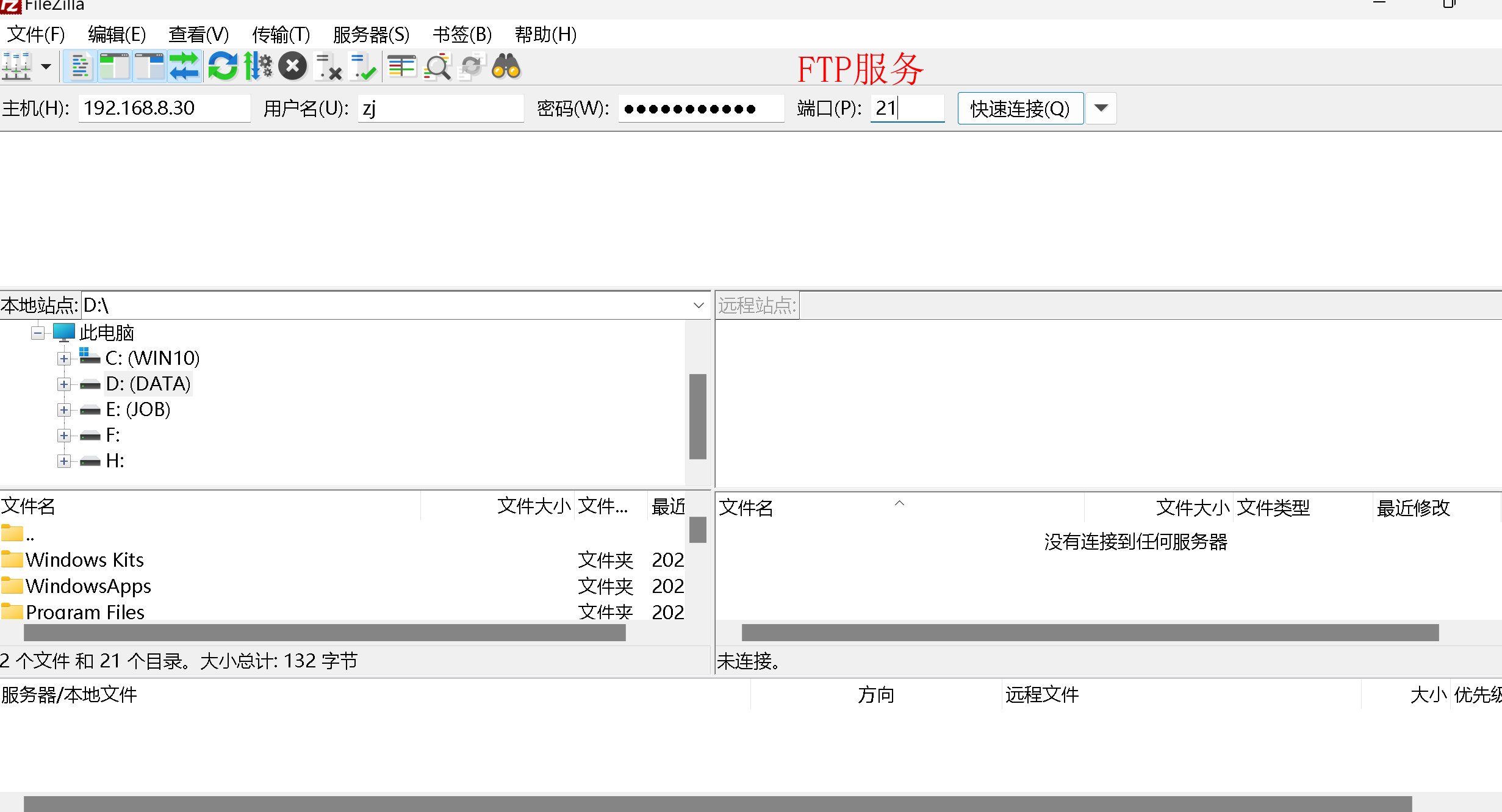Click the reconnect to last server icon
Image resolution: width=1502 pixels, height=812 pixels.
pyautogui.click(x=364, y=66)
